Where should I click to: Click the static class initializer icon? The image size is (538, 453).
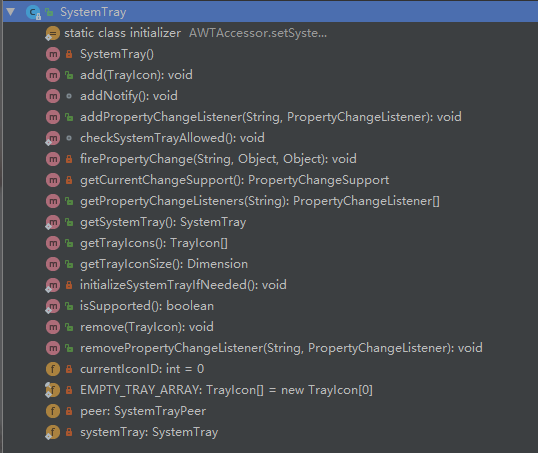[52, 33]
